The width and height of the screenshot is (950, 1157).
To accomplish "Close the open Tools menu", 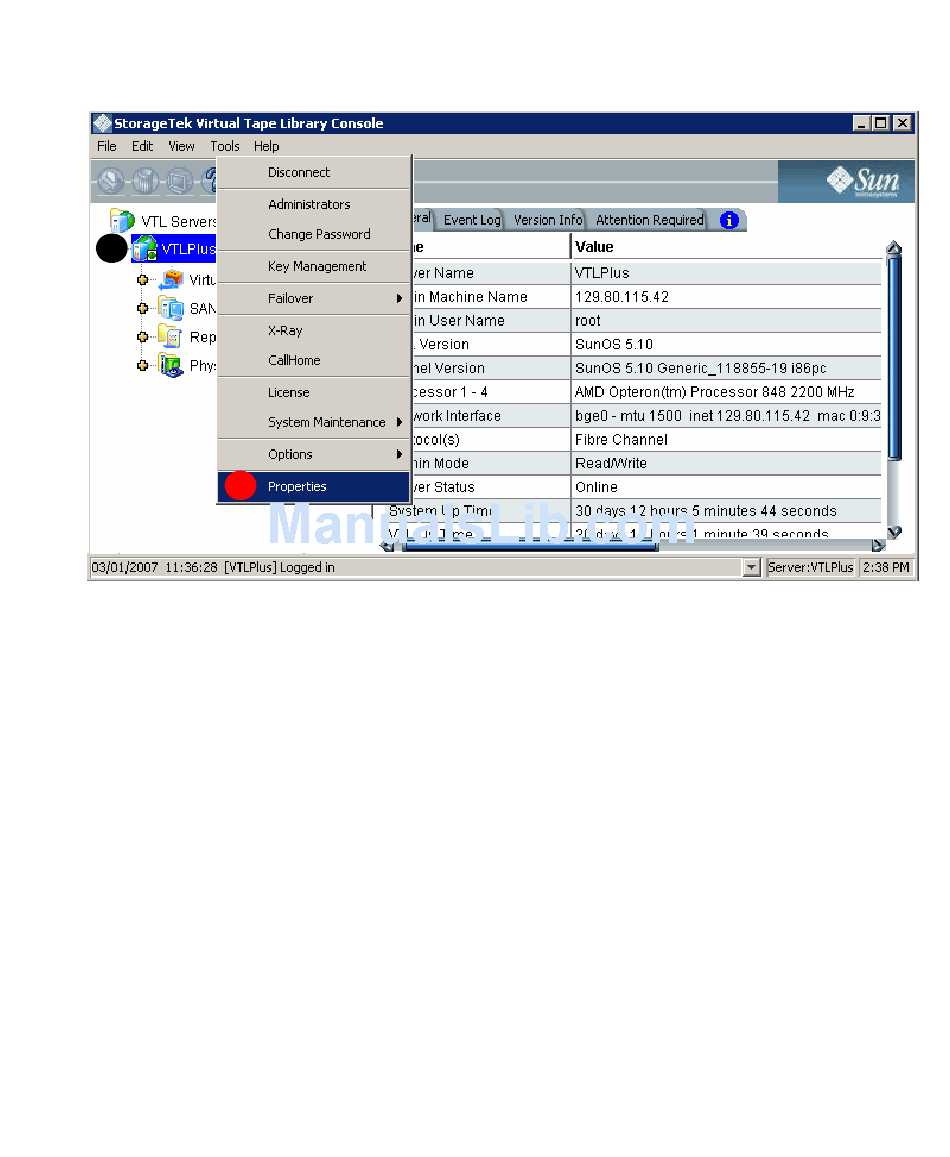I will [x=225, y=146].
